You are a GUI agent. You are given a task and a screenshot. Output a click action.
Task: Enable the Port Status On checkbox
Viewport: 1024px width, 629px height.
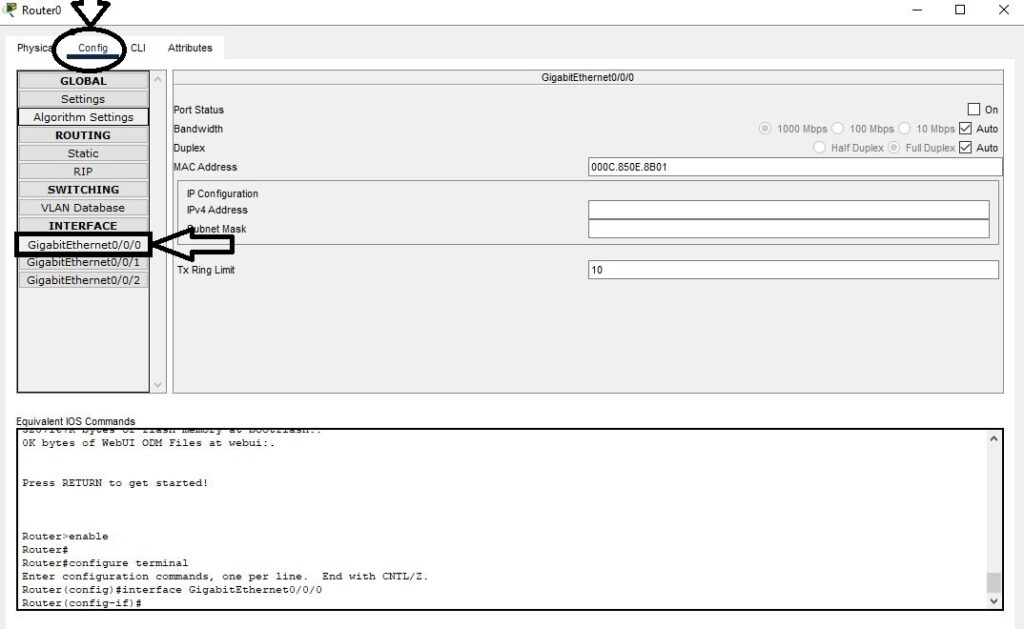975,109
